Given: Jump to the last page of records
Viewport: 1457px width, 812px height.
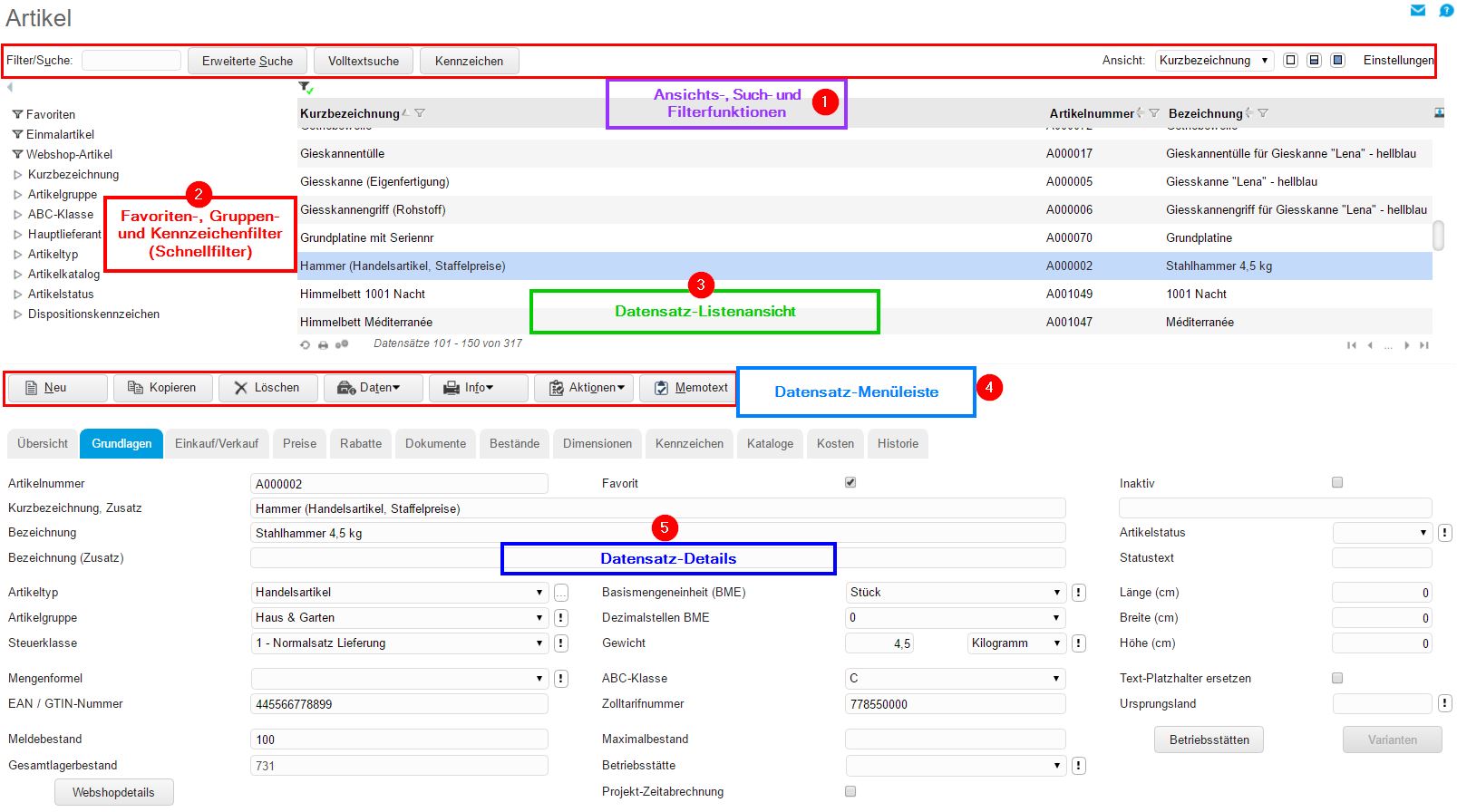Looking at the screenshot, I should [x=1423, y=345].
